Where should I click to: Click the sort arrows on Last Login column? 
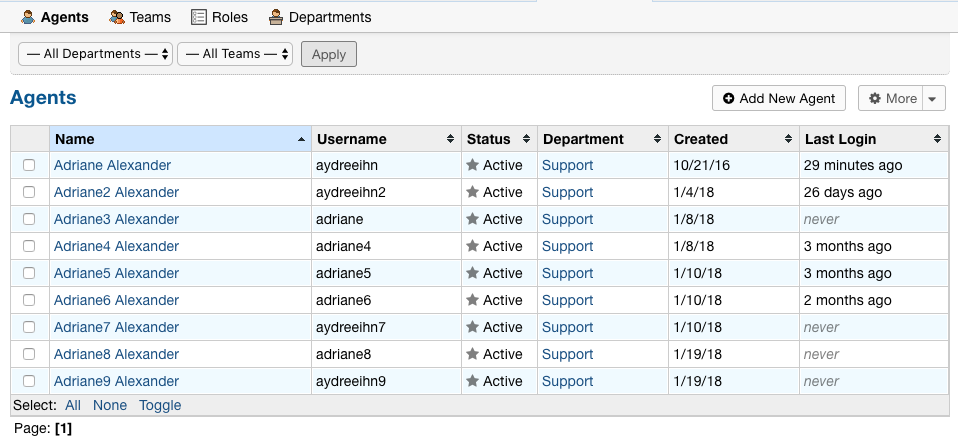(x=937, y=139)
